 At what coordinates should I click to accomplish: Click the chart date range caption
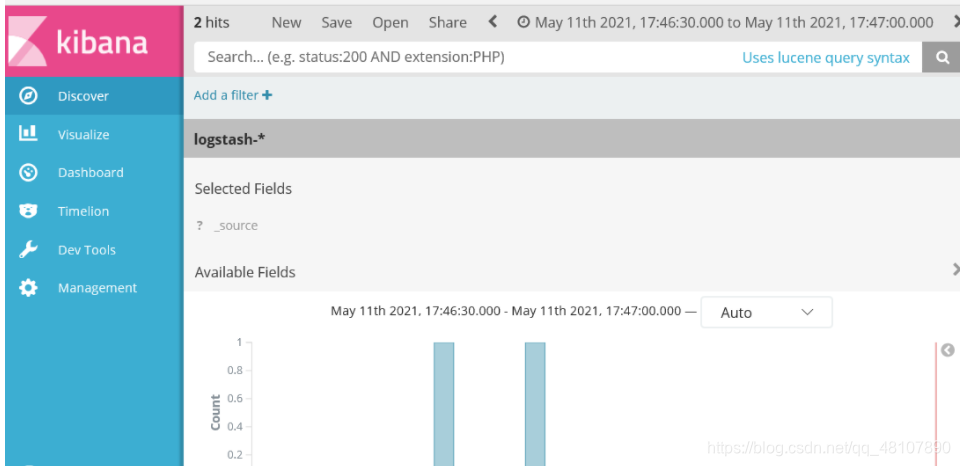click(506, 310)
